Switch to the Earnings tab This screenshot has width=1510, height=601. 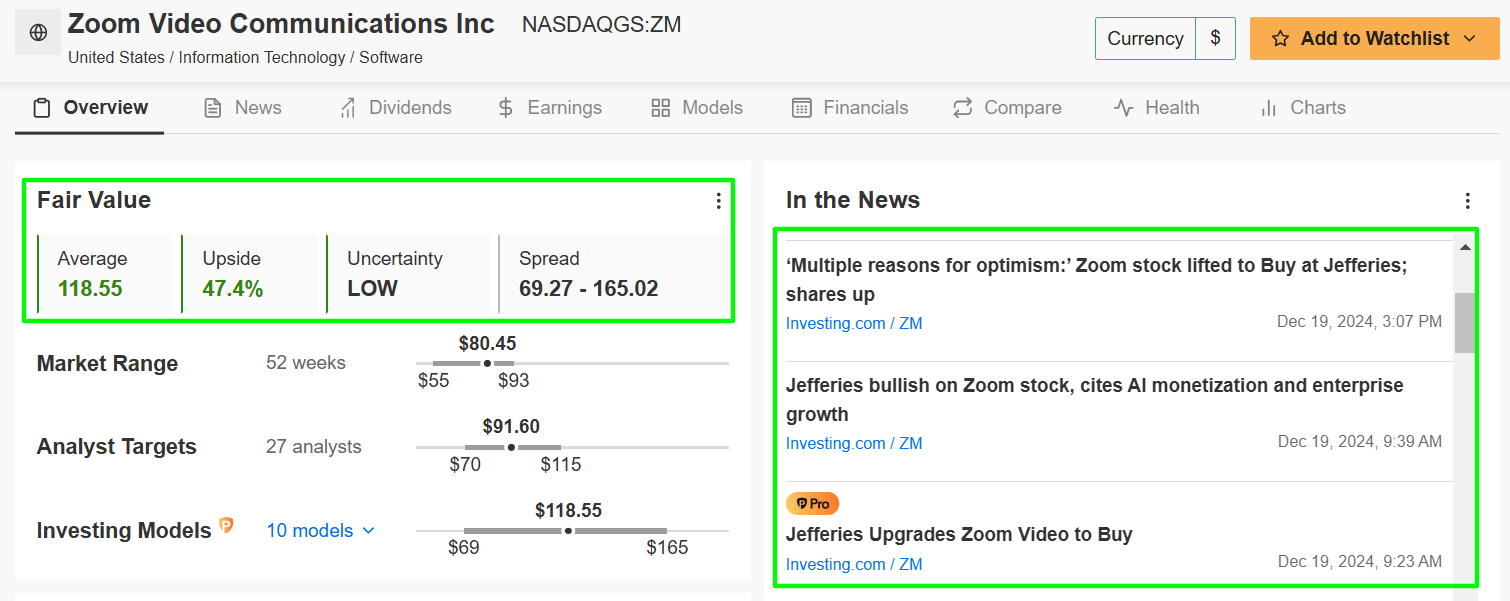550,108
